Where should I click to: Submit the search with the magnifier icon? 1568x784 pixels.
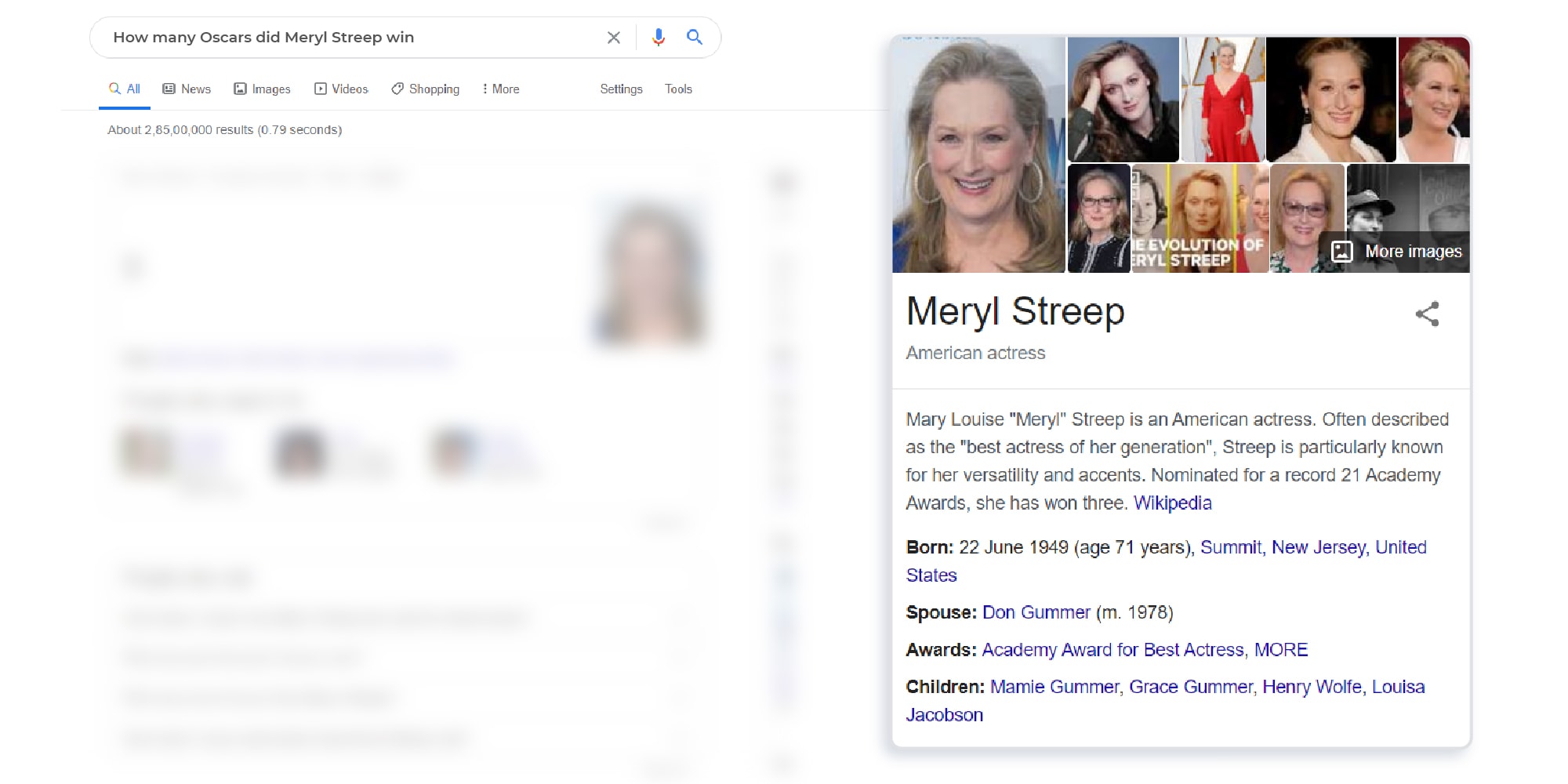coord(694,37)
